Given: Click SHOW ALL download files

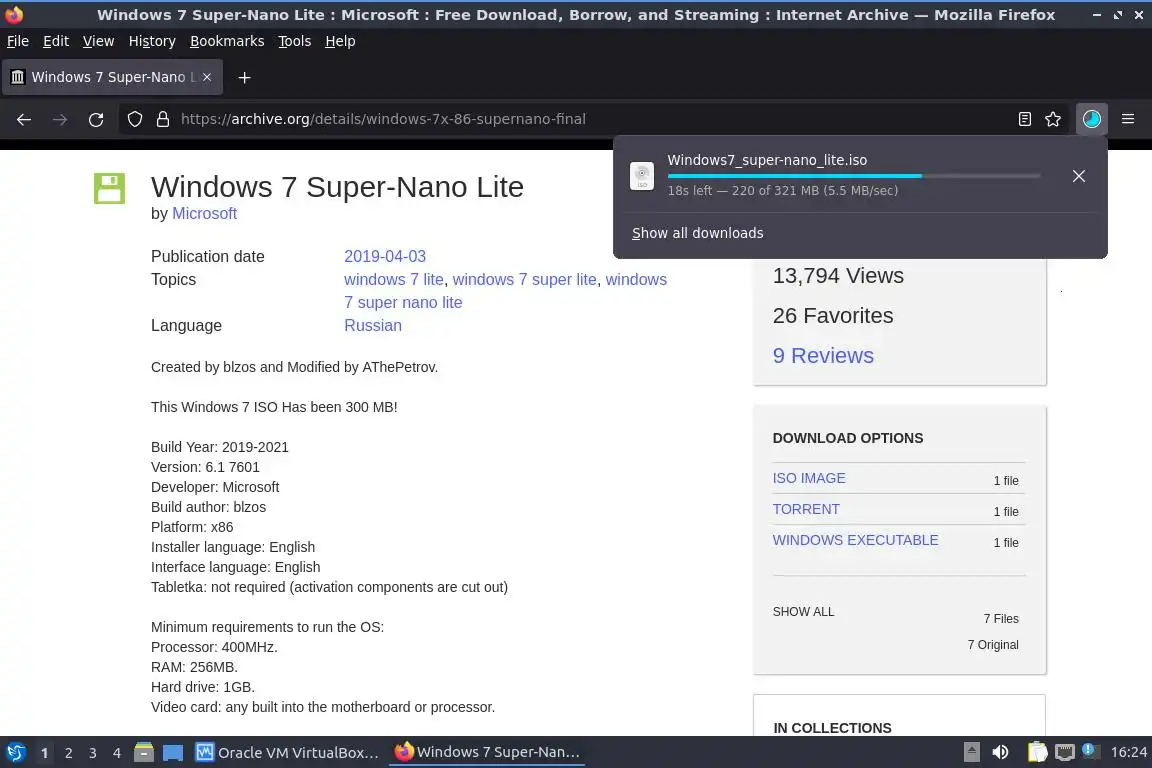Looking at the screenshot, I should 803,611.
